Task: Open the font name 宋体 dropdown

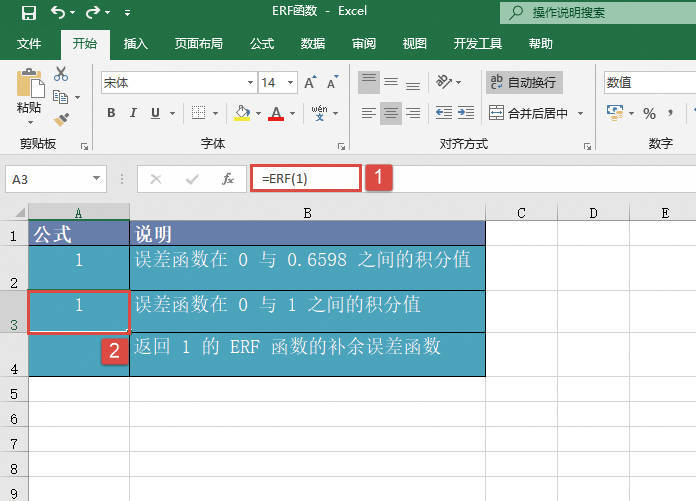Action: pos(250,82)
